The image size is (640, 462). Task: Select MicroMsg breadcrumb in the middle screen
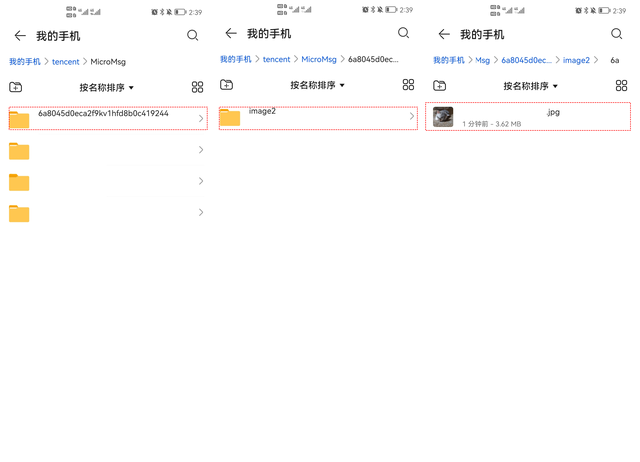(319, 60)
